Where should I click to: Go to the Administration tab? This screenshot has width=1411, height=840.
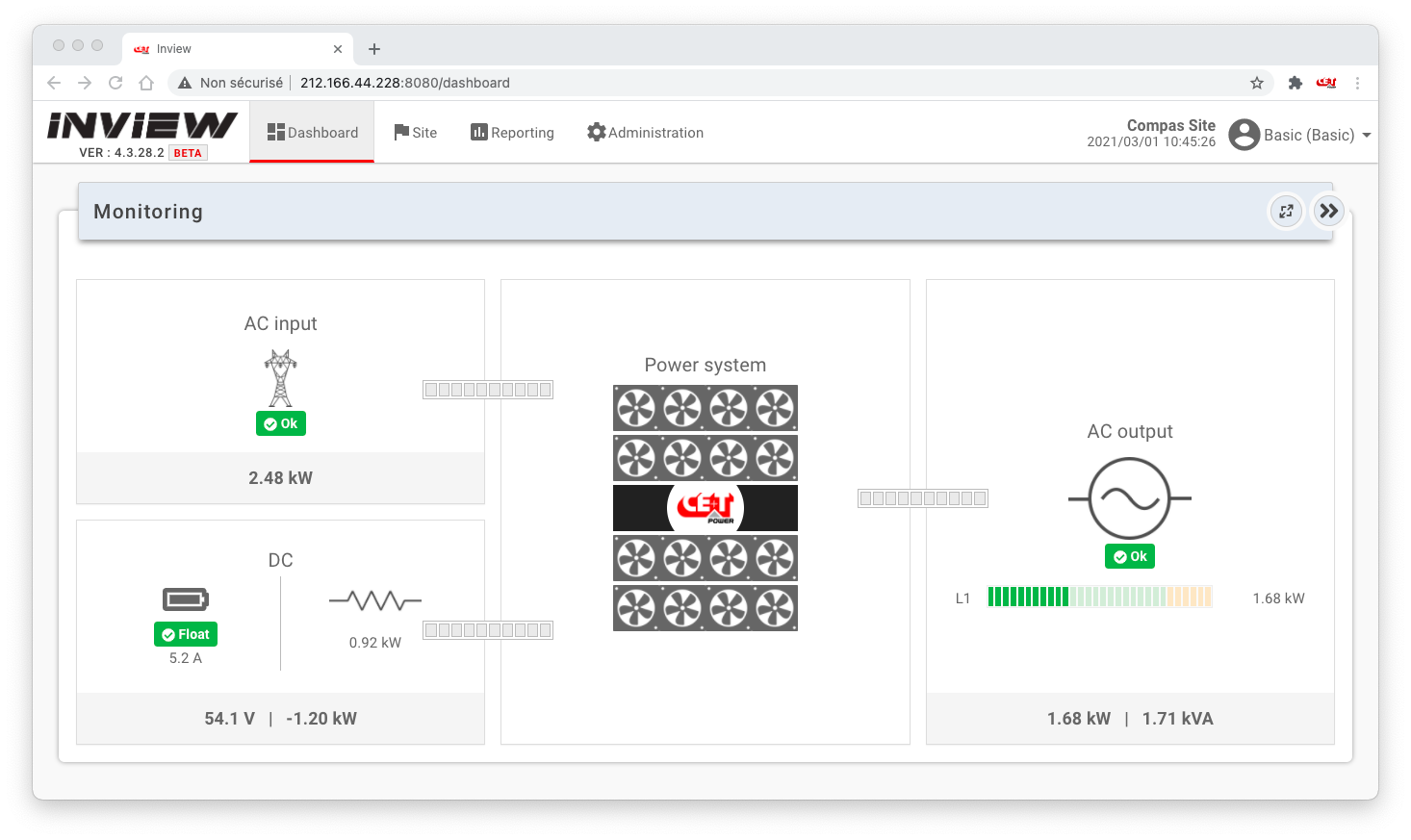point(645,133)
